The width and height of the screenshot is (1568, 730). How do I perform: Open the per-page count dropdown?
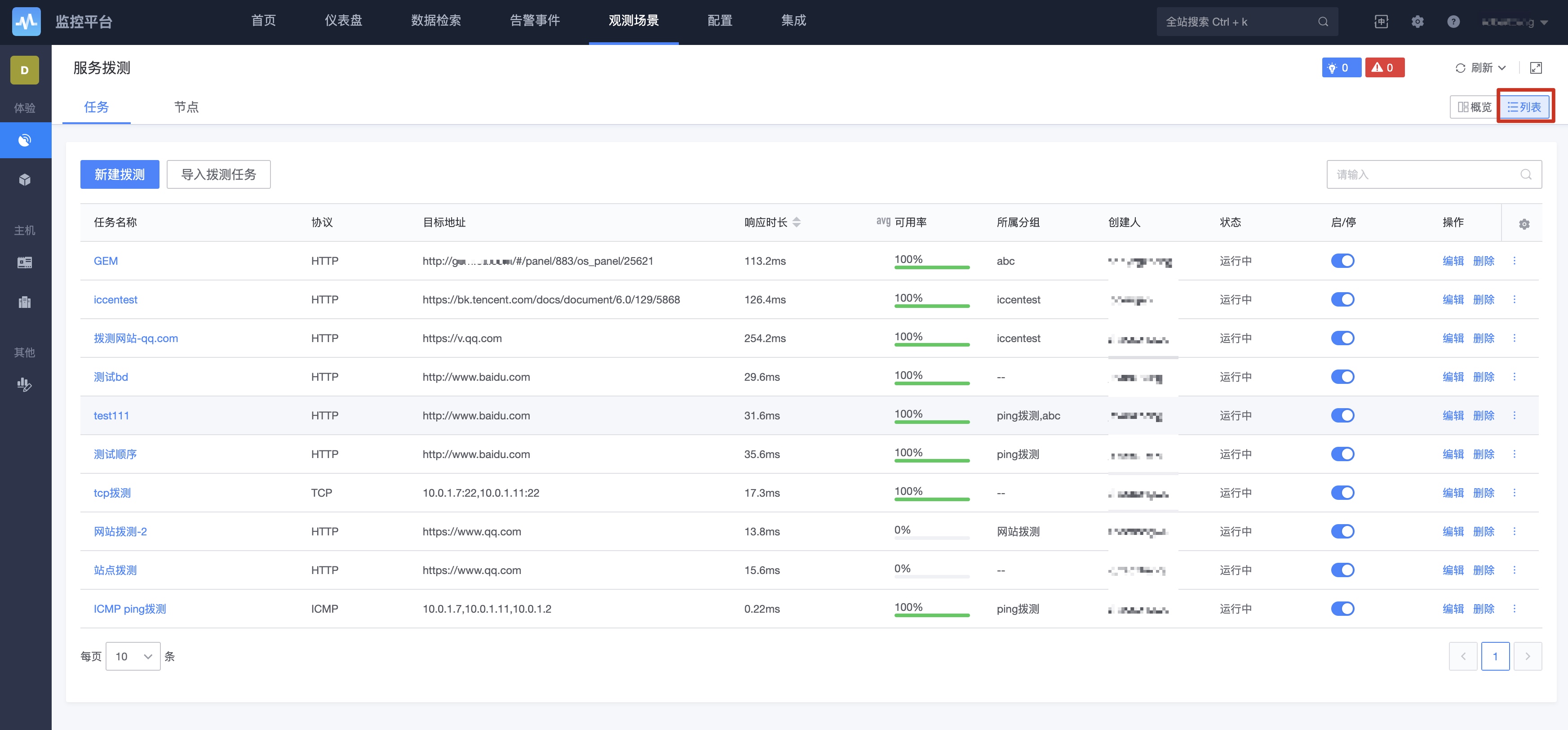point(133,656)
